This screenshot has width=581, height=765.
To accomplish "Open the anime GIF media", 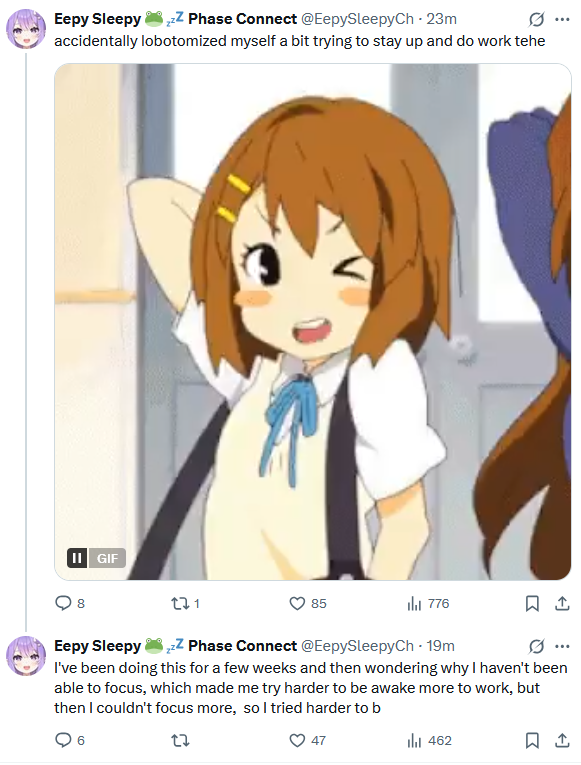I will [313, 322].
